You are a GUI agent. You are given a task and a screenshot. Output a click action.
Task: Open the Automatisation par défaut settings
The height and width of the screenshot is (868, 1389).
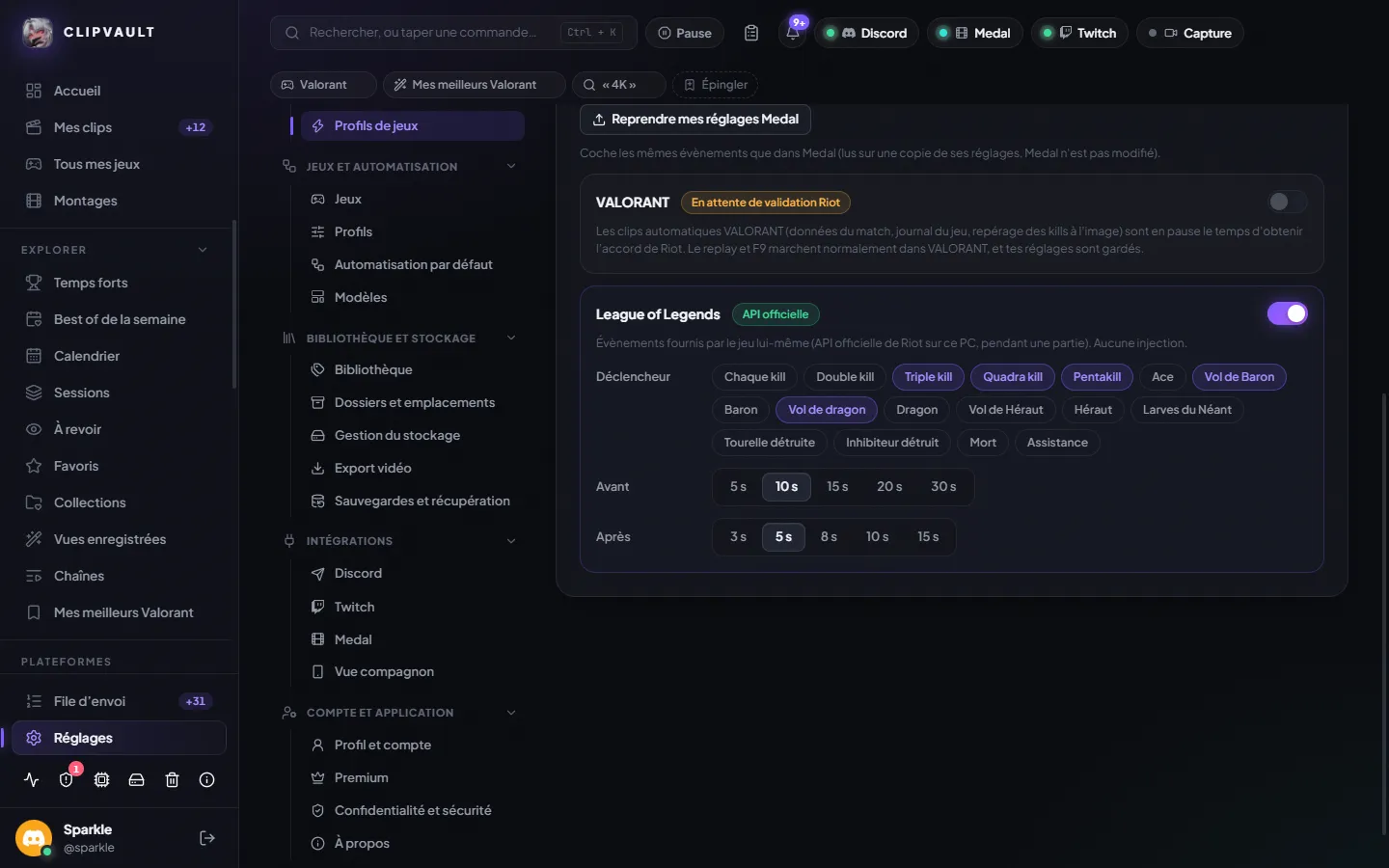[x=413, y=264]
